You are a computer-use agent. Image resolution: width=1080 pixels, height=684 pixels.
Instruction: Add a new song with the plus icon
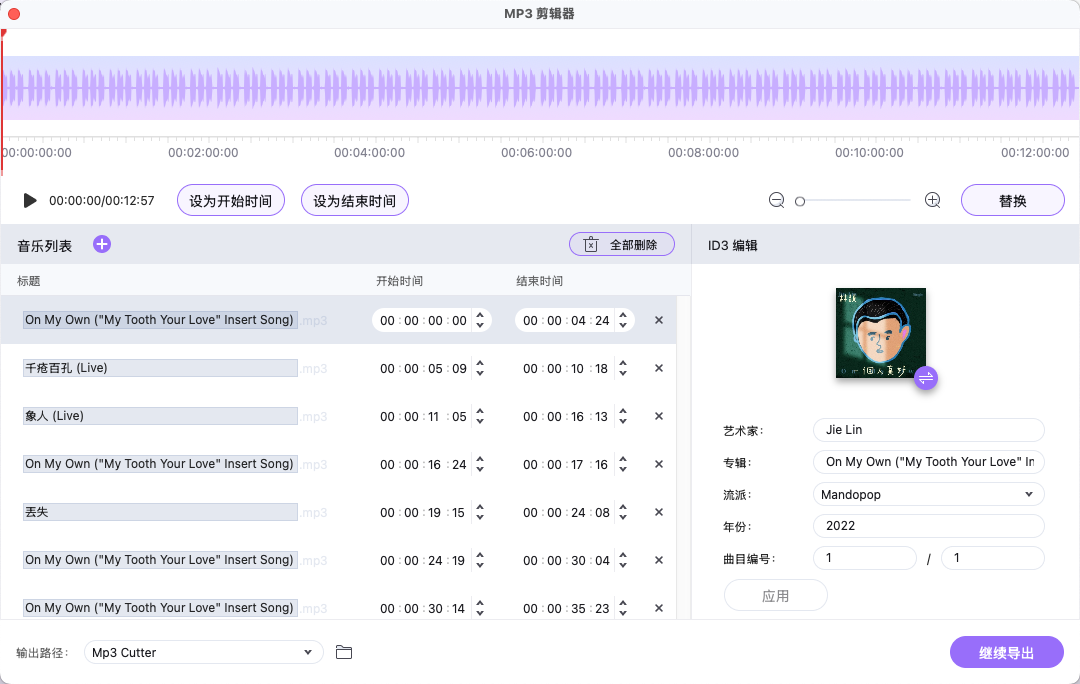click(101, 243)
